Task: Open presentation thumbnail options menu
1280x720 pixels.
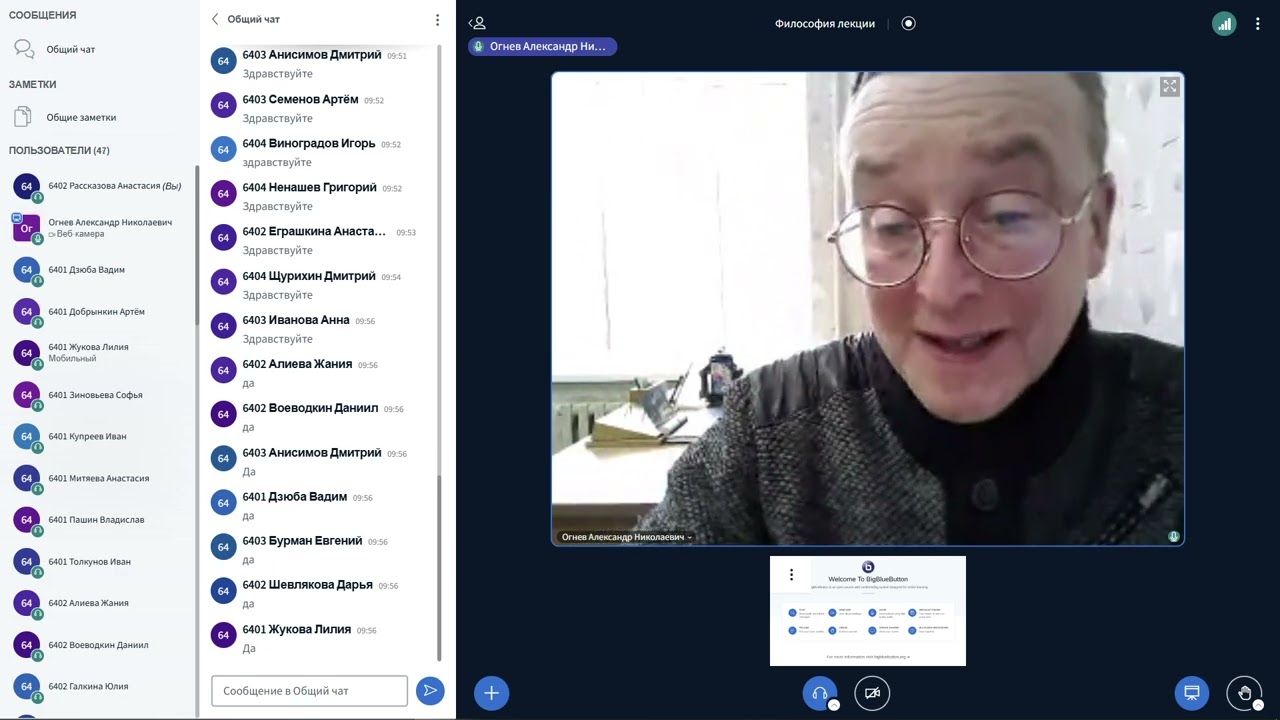Action: click(791, 574)
